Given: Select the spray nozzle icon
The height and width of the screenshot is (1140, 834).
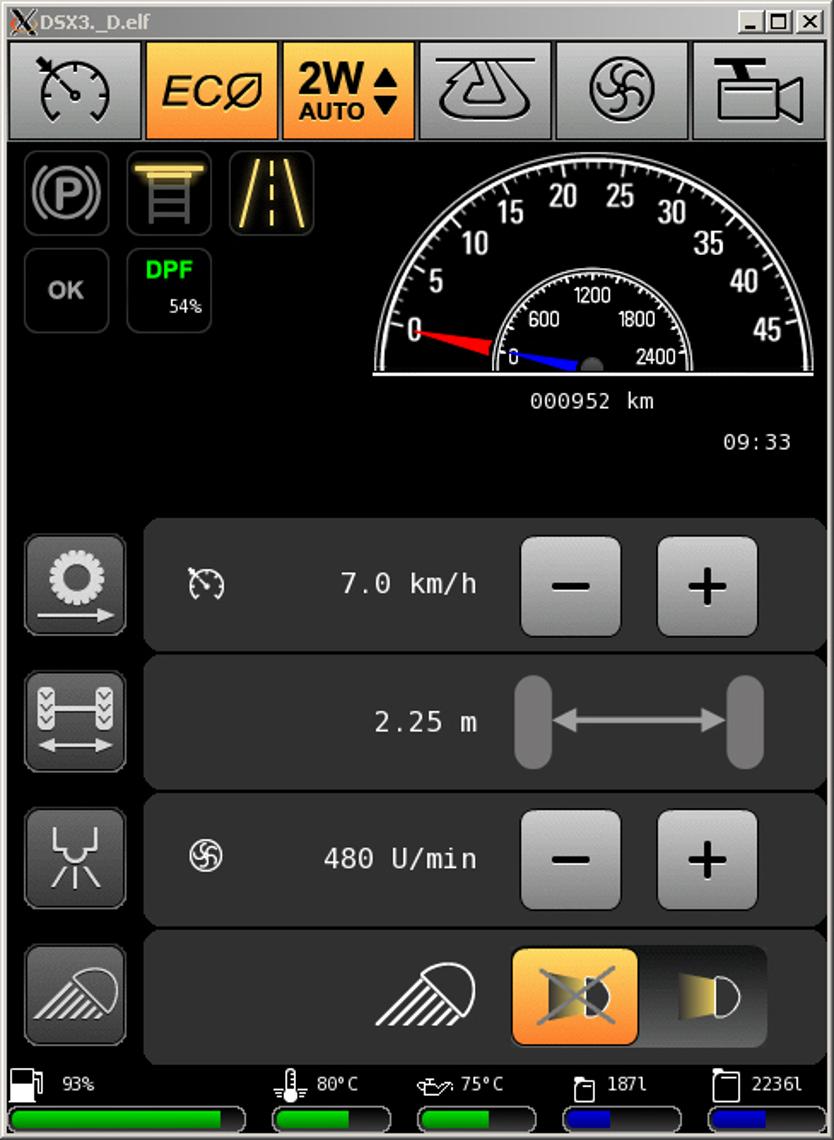Looking at the screenshot, I should coord(75,858).
